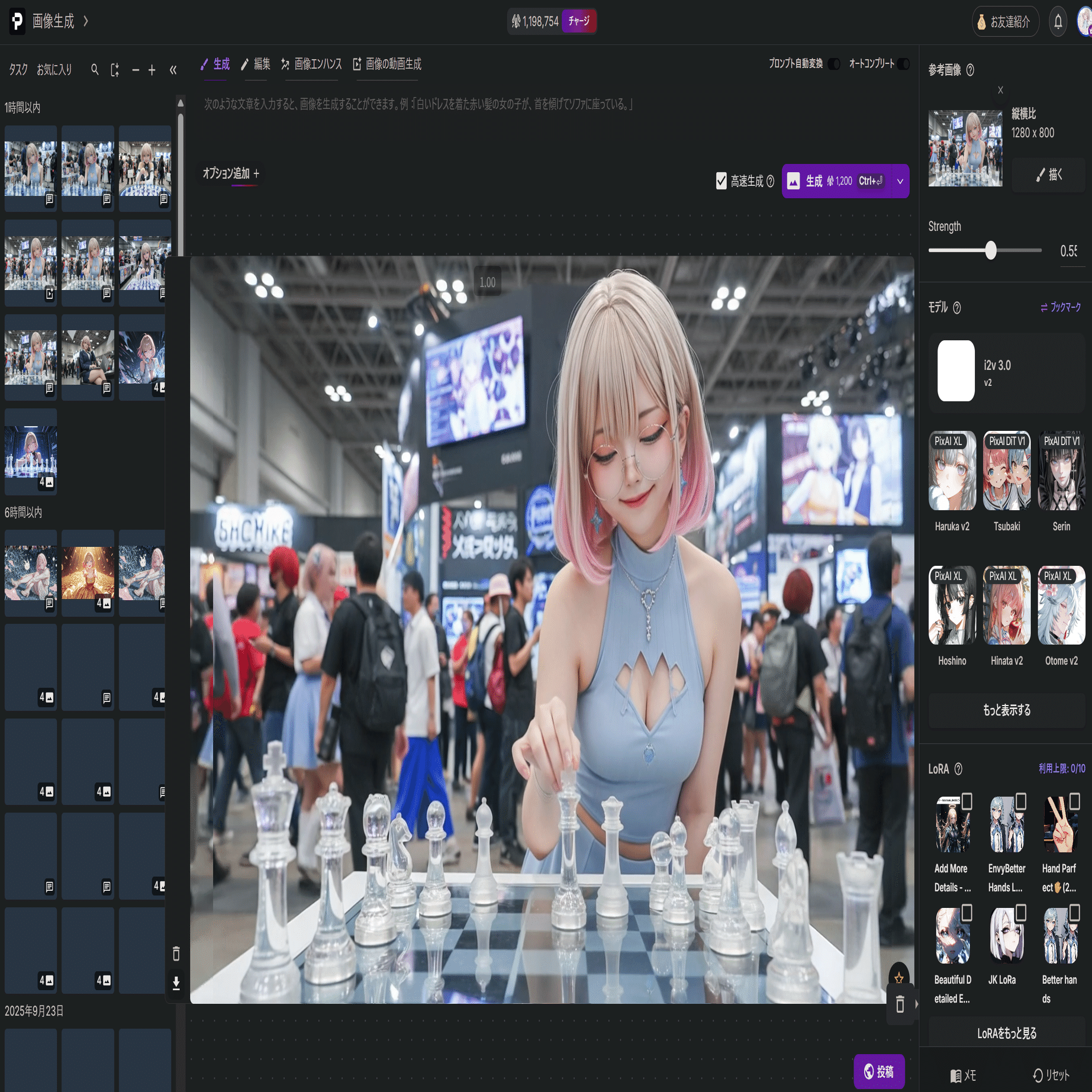Open the お気に入り tab
Screen dimensions: 1092x1092
pyautogui.click(x=54, y=69)
